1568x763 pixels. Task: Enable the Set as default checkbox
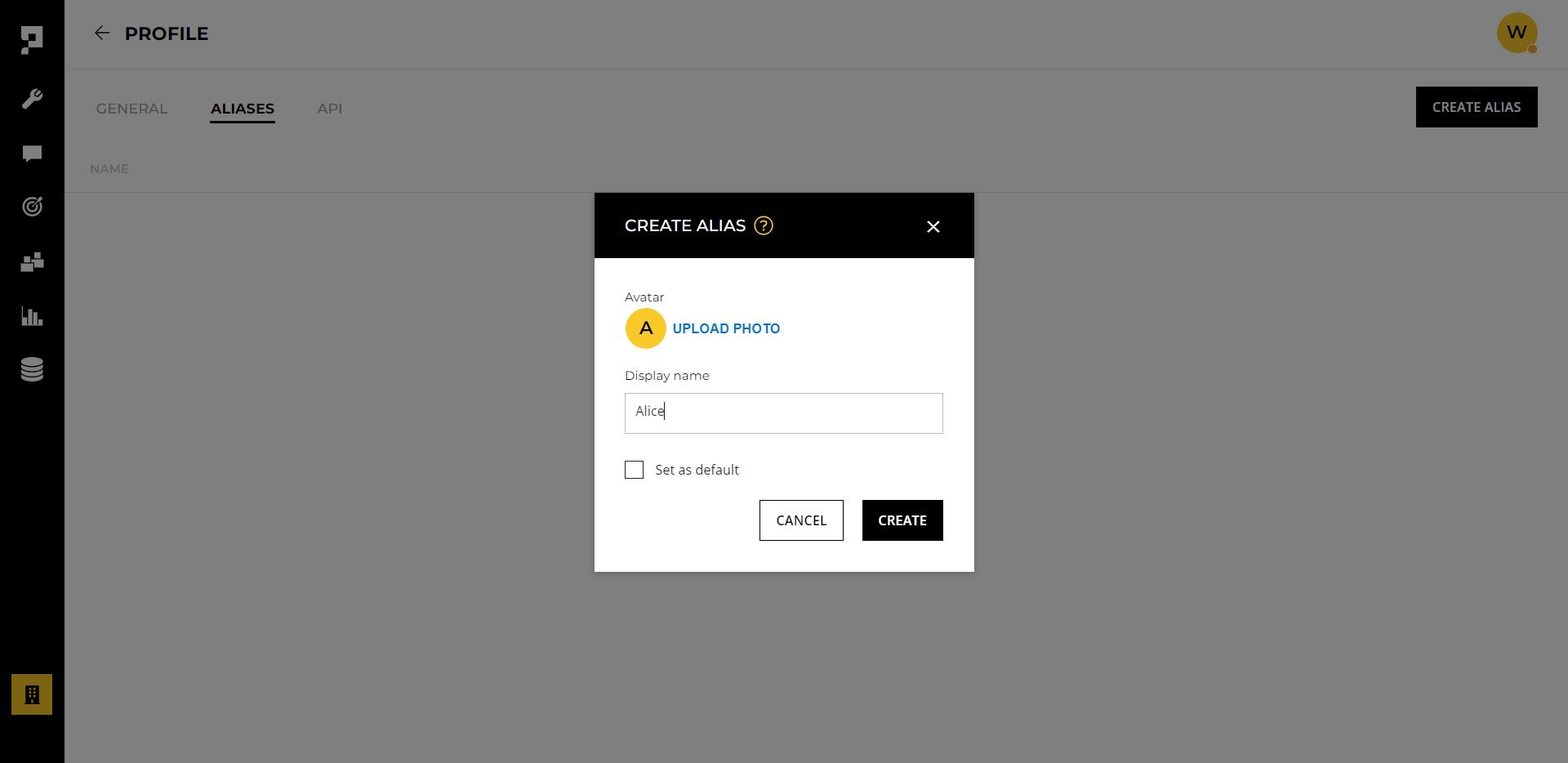pyautogui.click(x=634, y=470)
